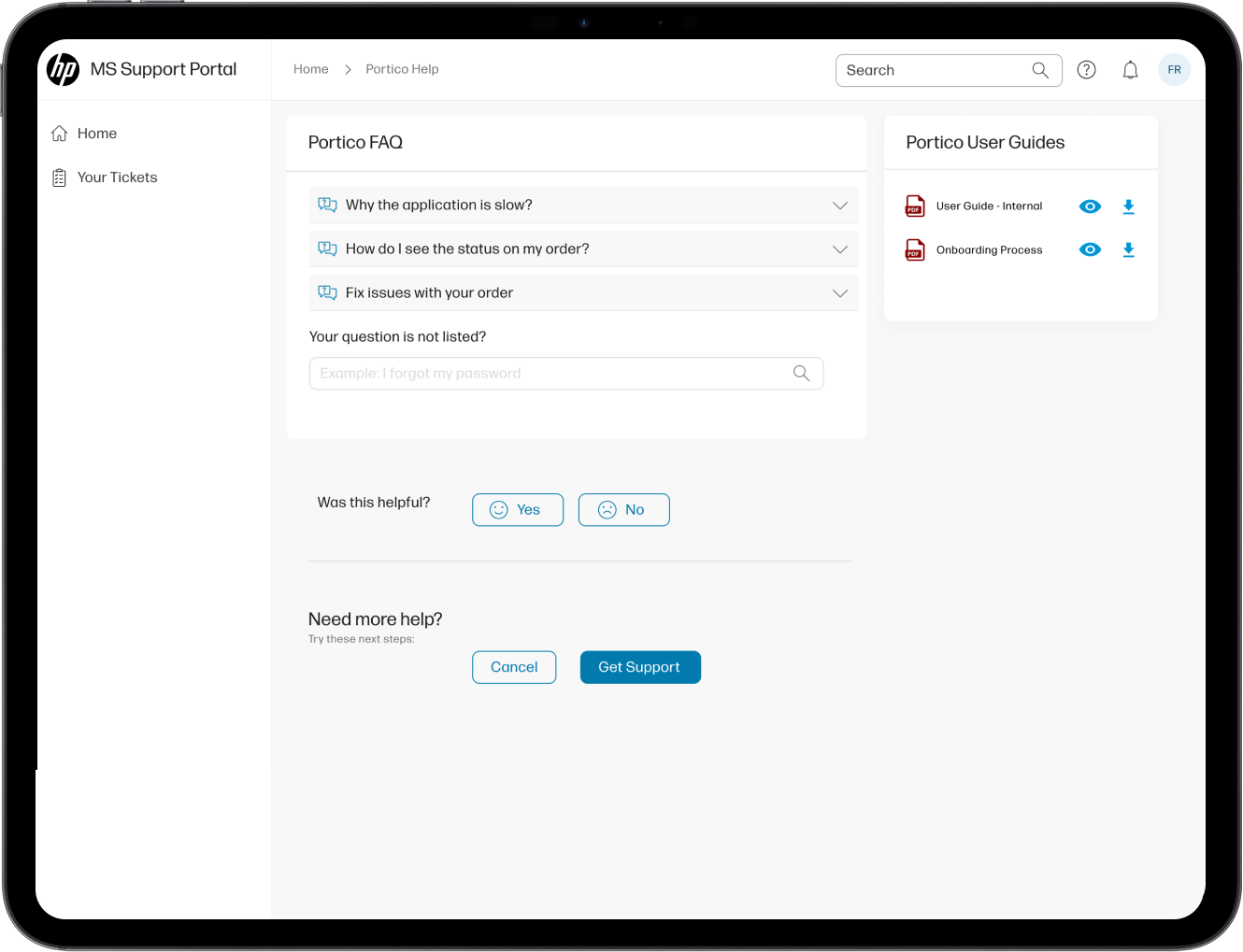
Task: Click FAQ icon beside 'Fix issues with your order'
Action: click(327, 292)
